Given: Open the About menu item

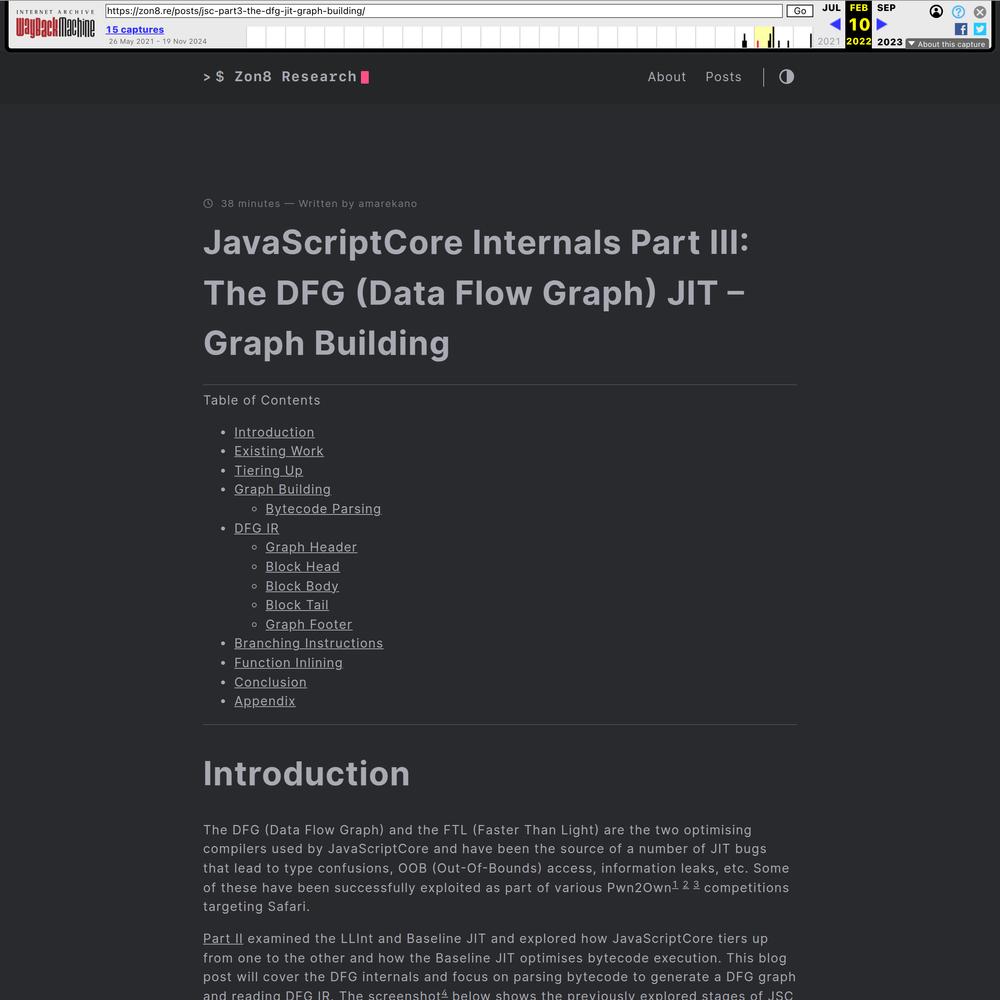Looking at the screenshot, I should [666, 77].
